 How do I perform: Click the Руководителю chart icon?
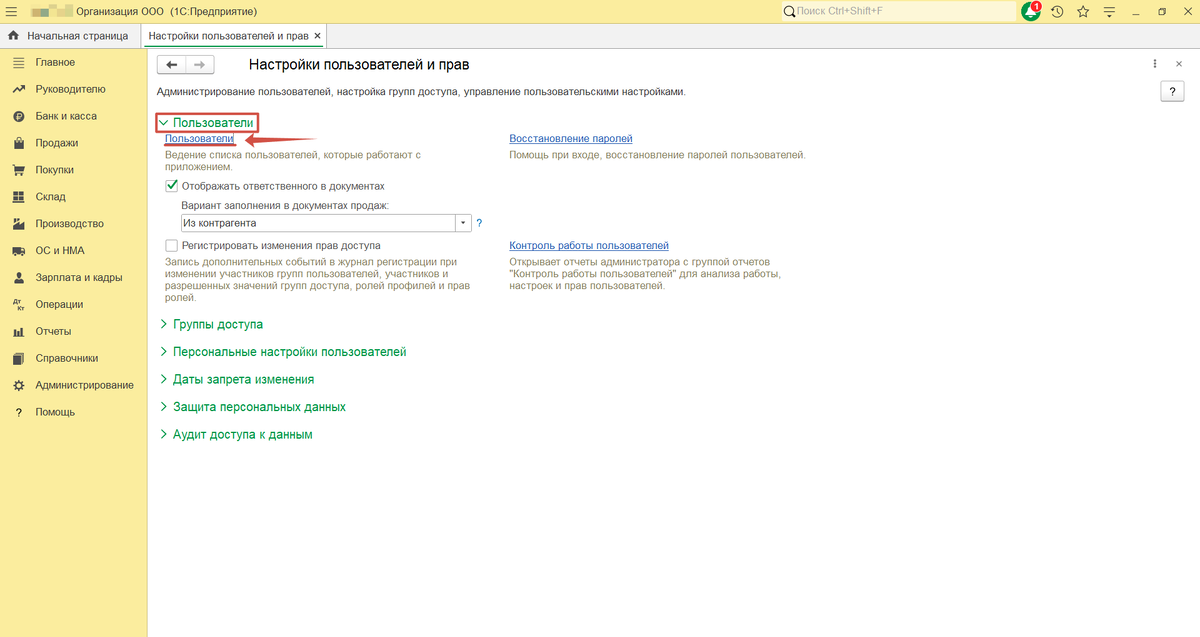[x=18, y=89]
